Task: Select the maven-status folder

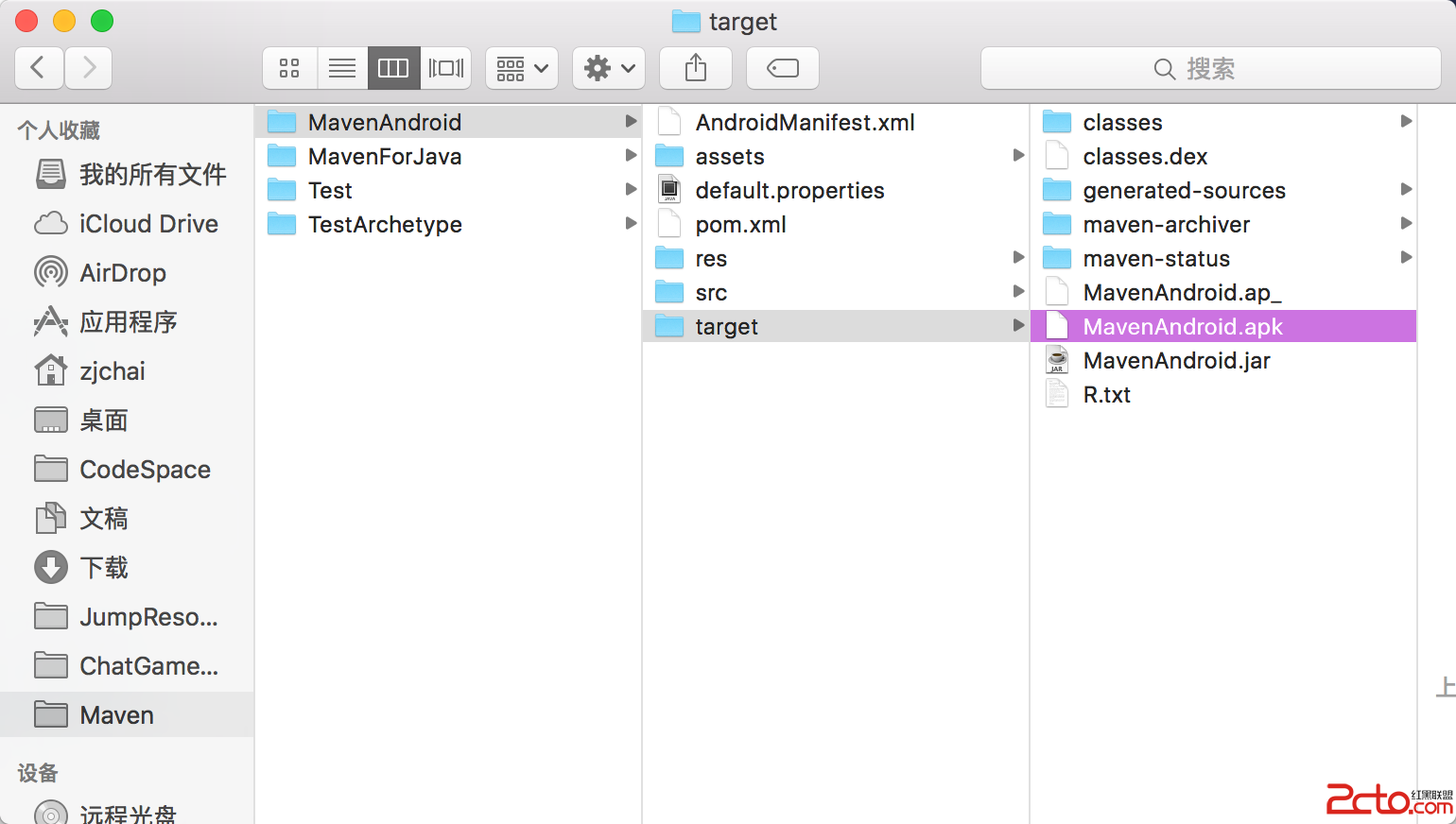Action: [1223, 258]
